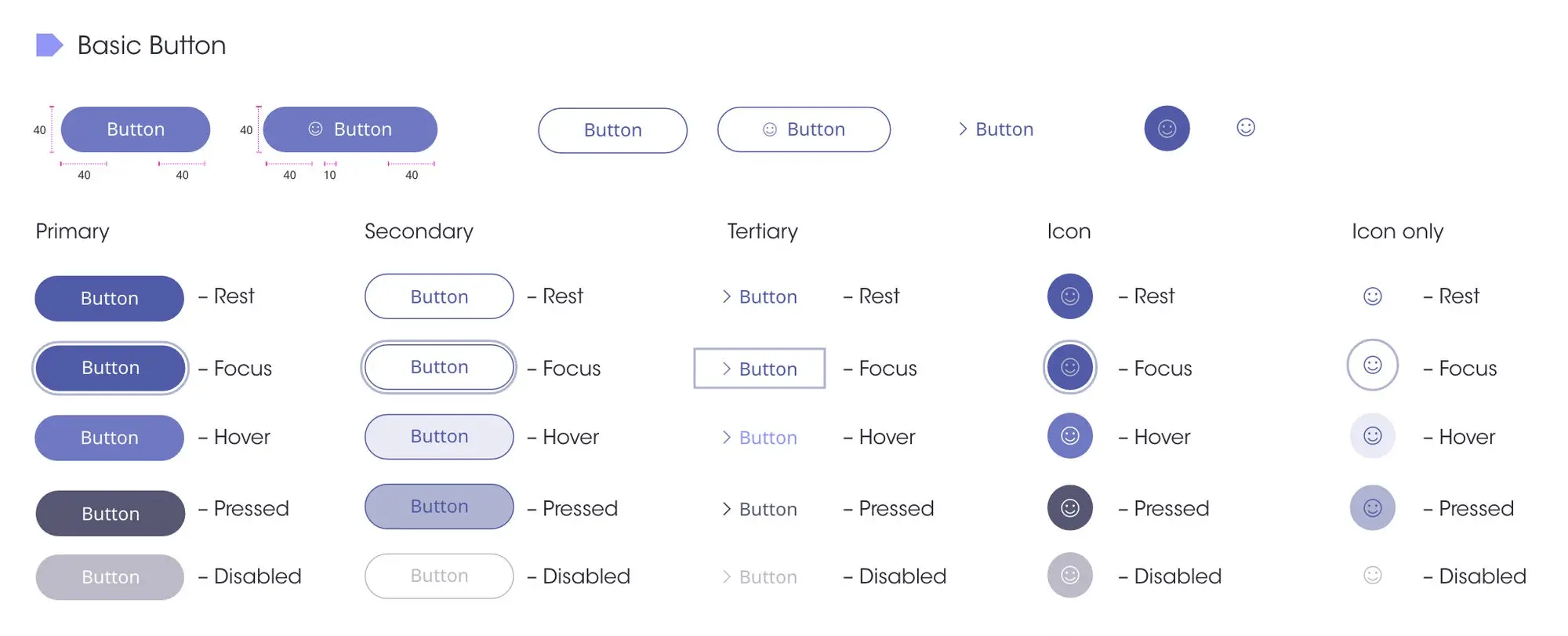
Task: Click the Tertiary Rest chevron Button link
Action: click(x=759, y=297)
